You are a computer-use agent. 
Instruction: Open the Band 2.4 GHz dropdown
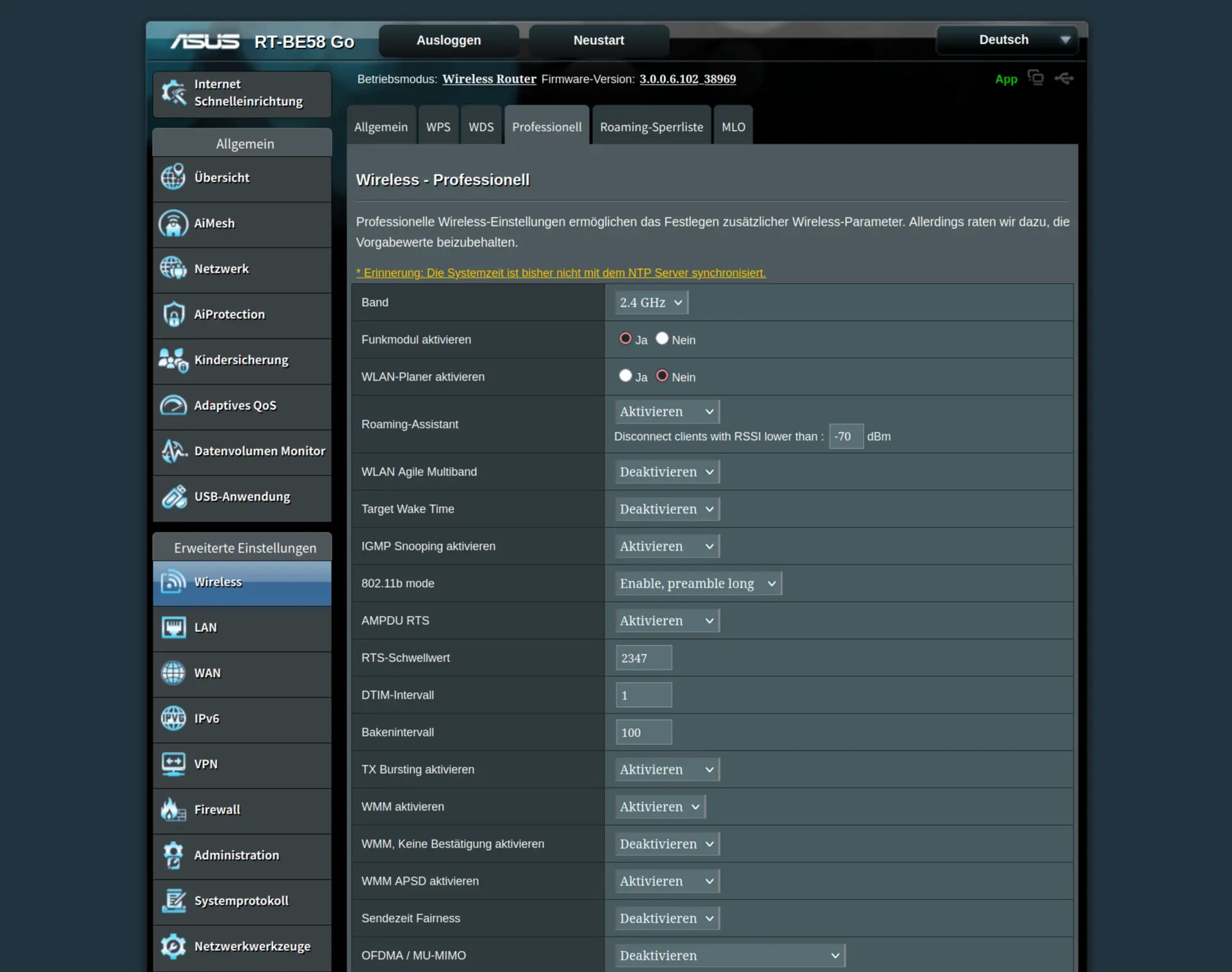coord(651,302)
